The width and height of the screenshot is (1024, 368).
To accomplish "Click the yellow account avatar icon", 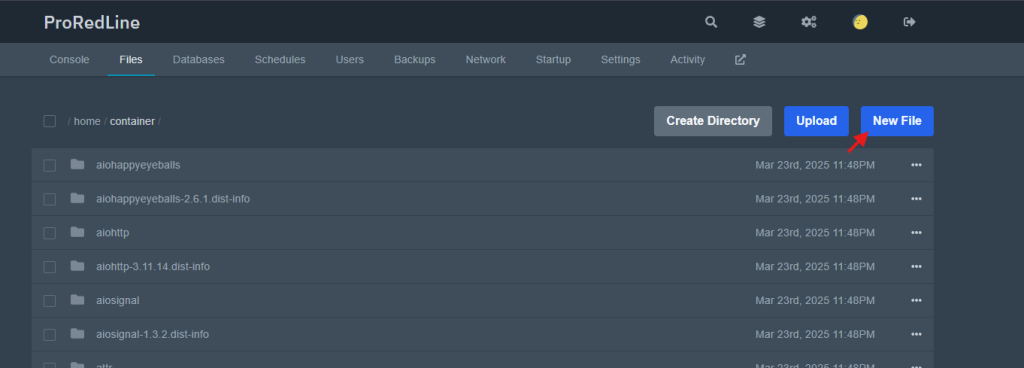I will pos(860,22).
